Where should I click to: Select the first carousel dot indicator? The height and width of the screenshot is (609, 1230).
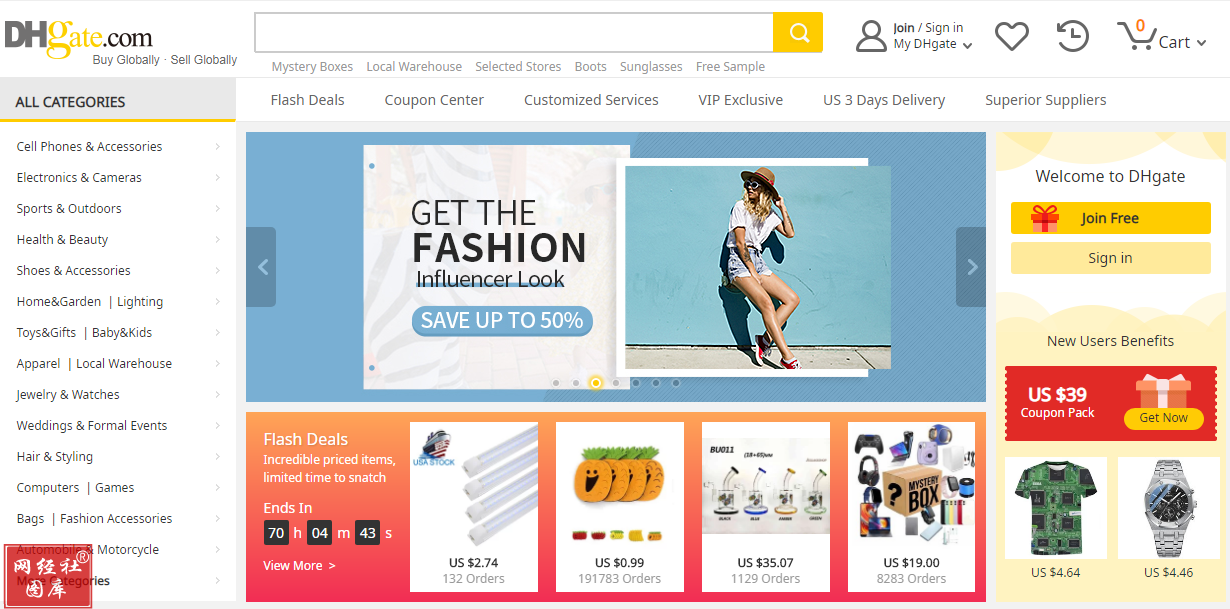coord(556,383)
